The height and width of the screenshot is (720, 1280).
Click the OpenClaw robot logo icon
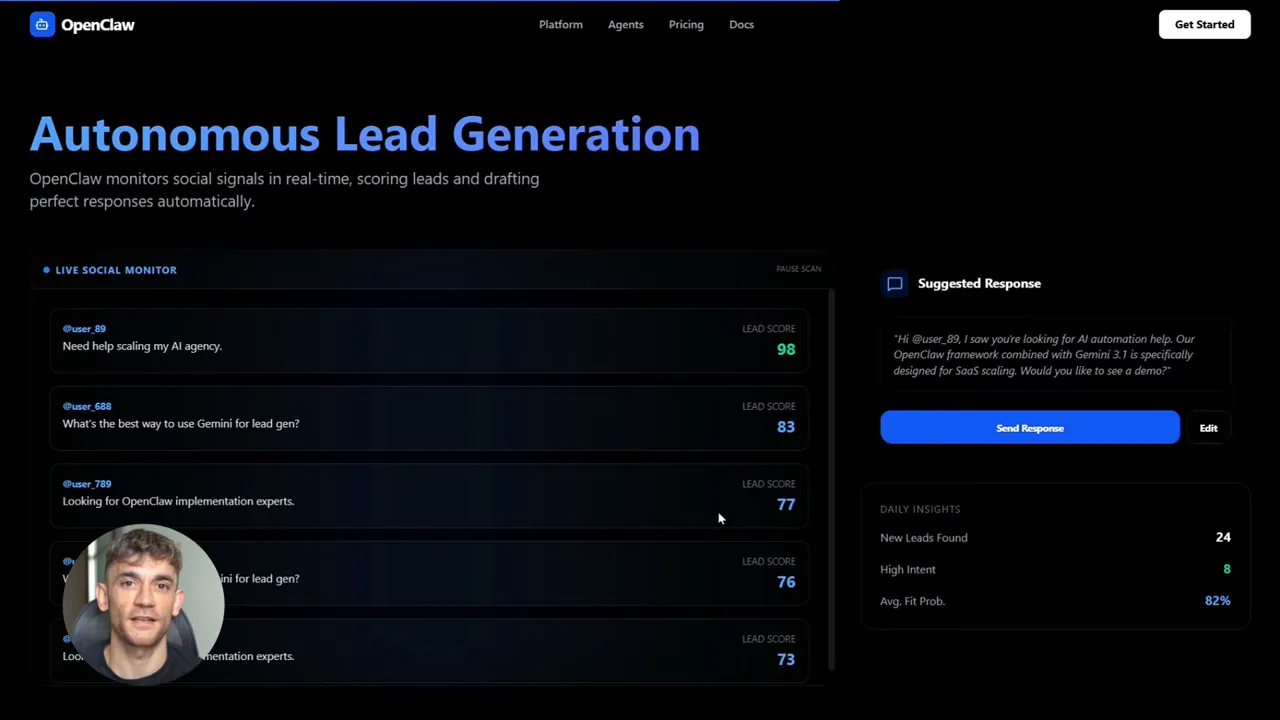[42, 25]
